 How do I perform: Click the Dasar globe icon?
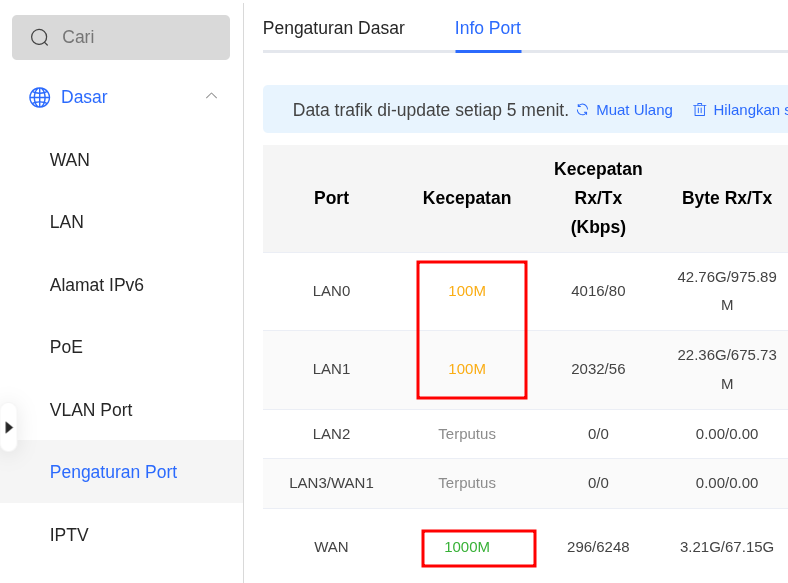(x=40, y=97)
